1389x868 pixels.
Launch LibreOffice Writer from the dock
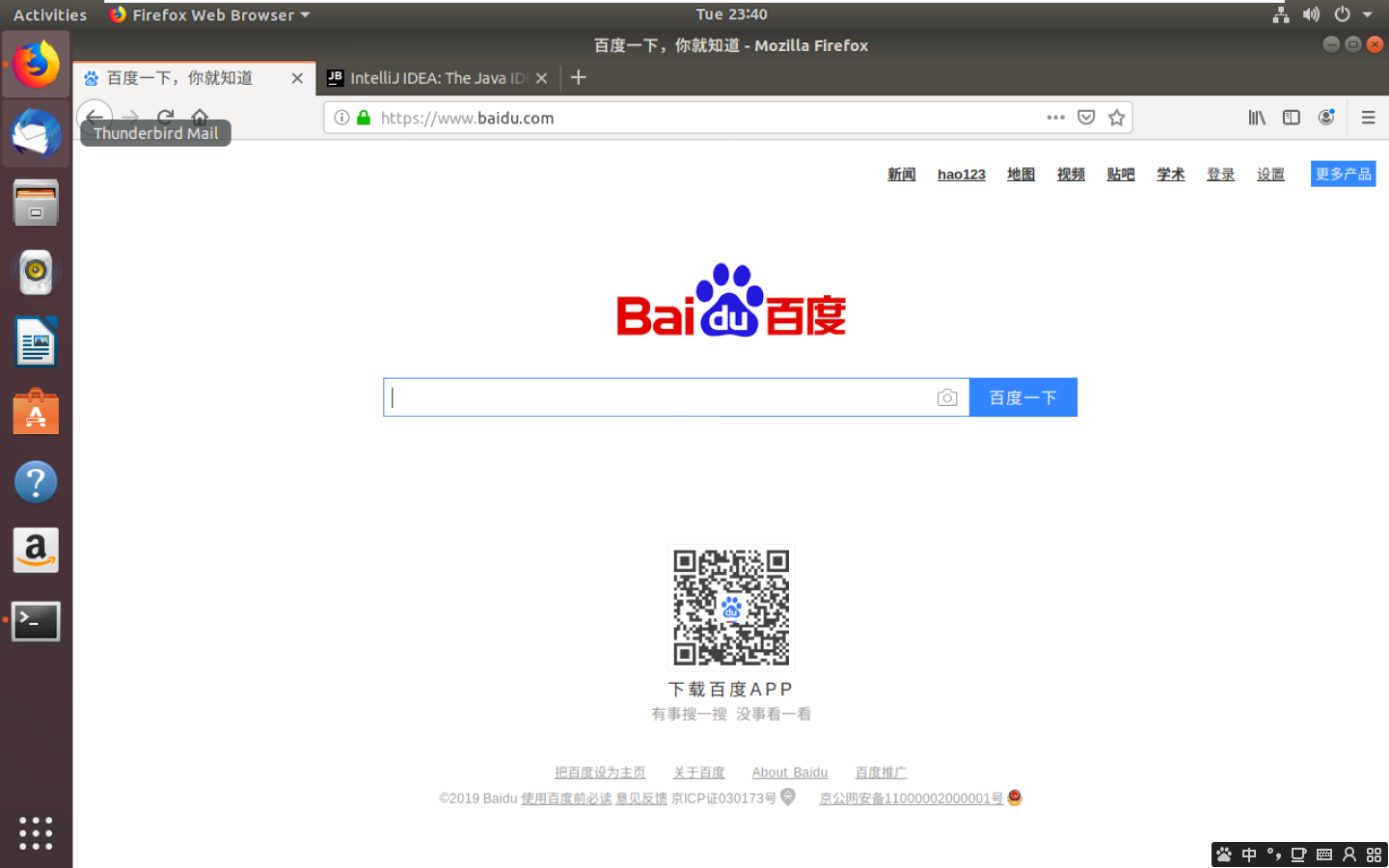click(x=36, y=342)
